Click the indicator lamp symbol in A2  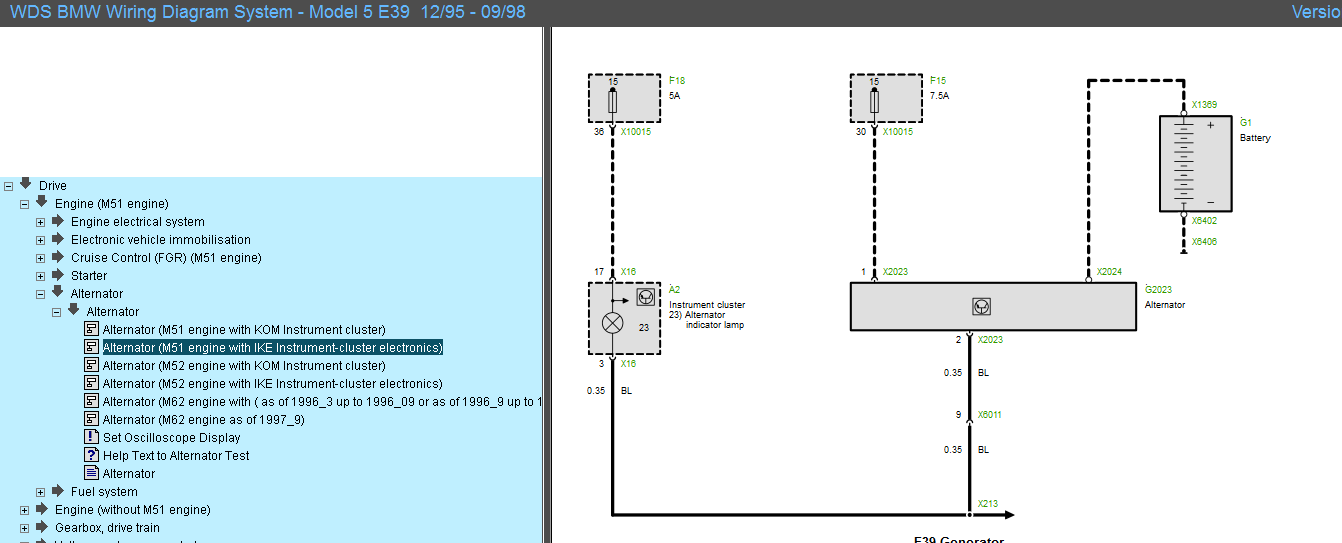pos(612,324)
